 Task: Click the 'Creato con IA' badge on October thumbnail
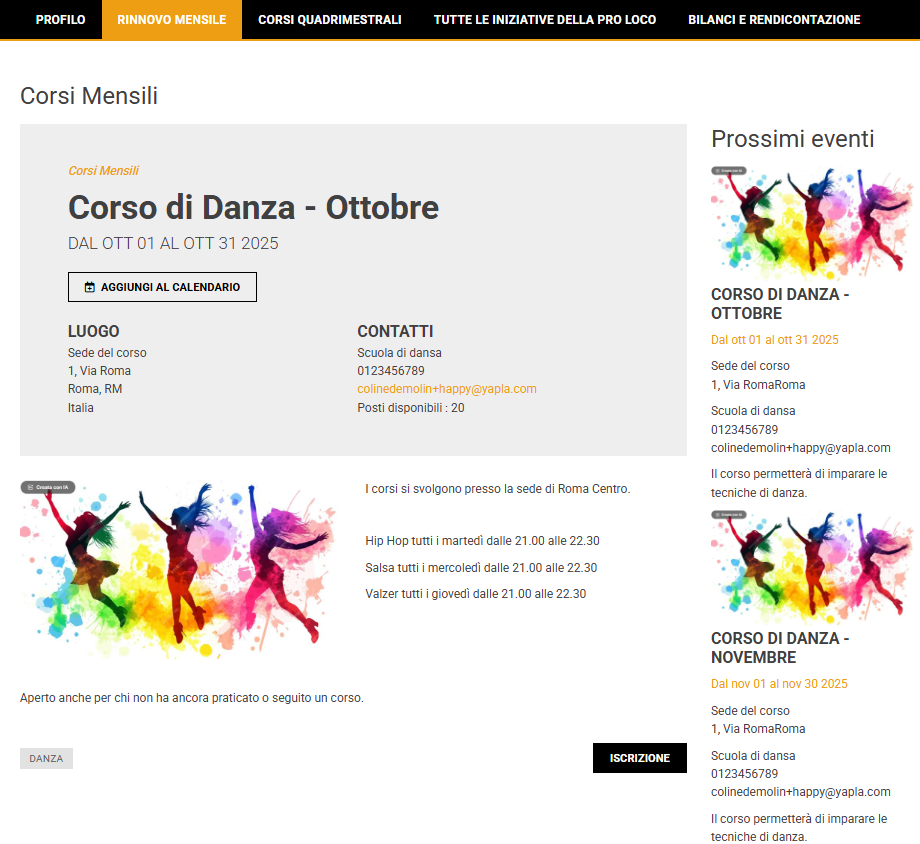(x=729, y=171)
